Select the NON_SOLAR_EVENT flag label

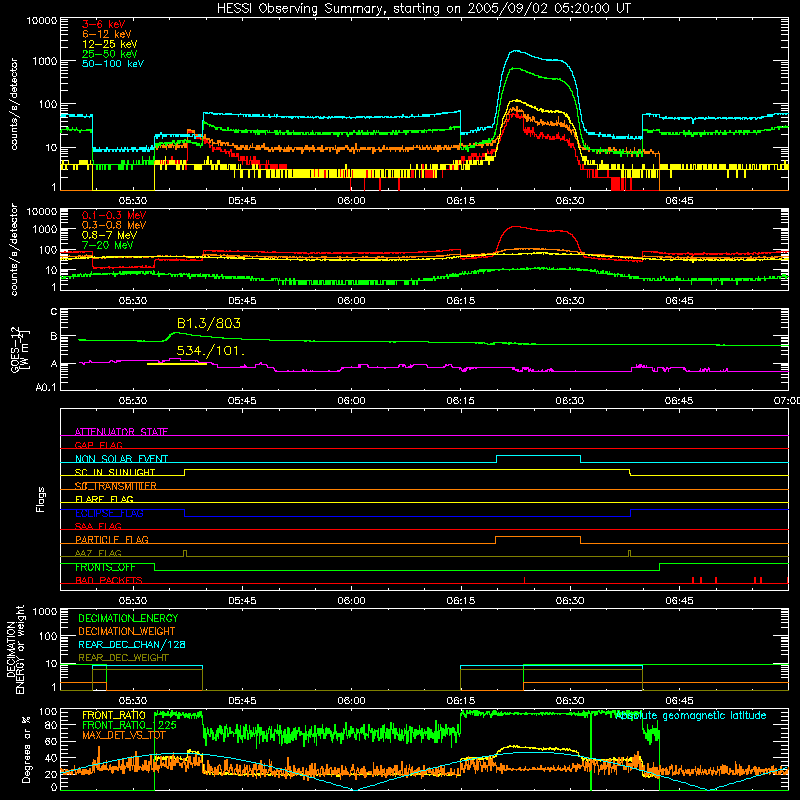coord(121,459)
